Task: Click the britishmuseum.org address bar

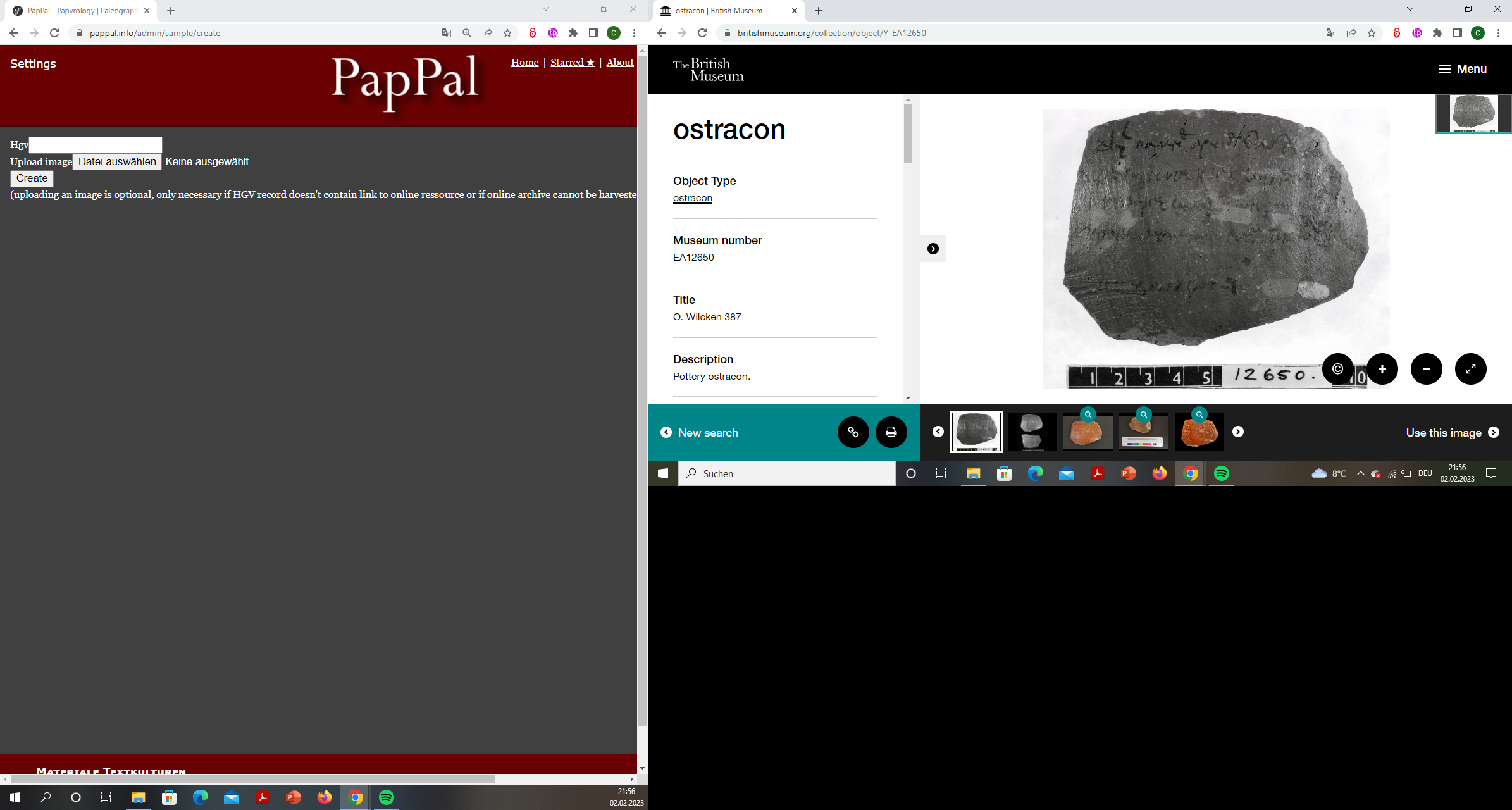Action: click(x=1012, y=33)
